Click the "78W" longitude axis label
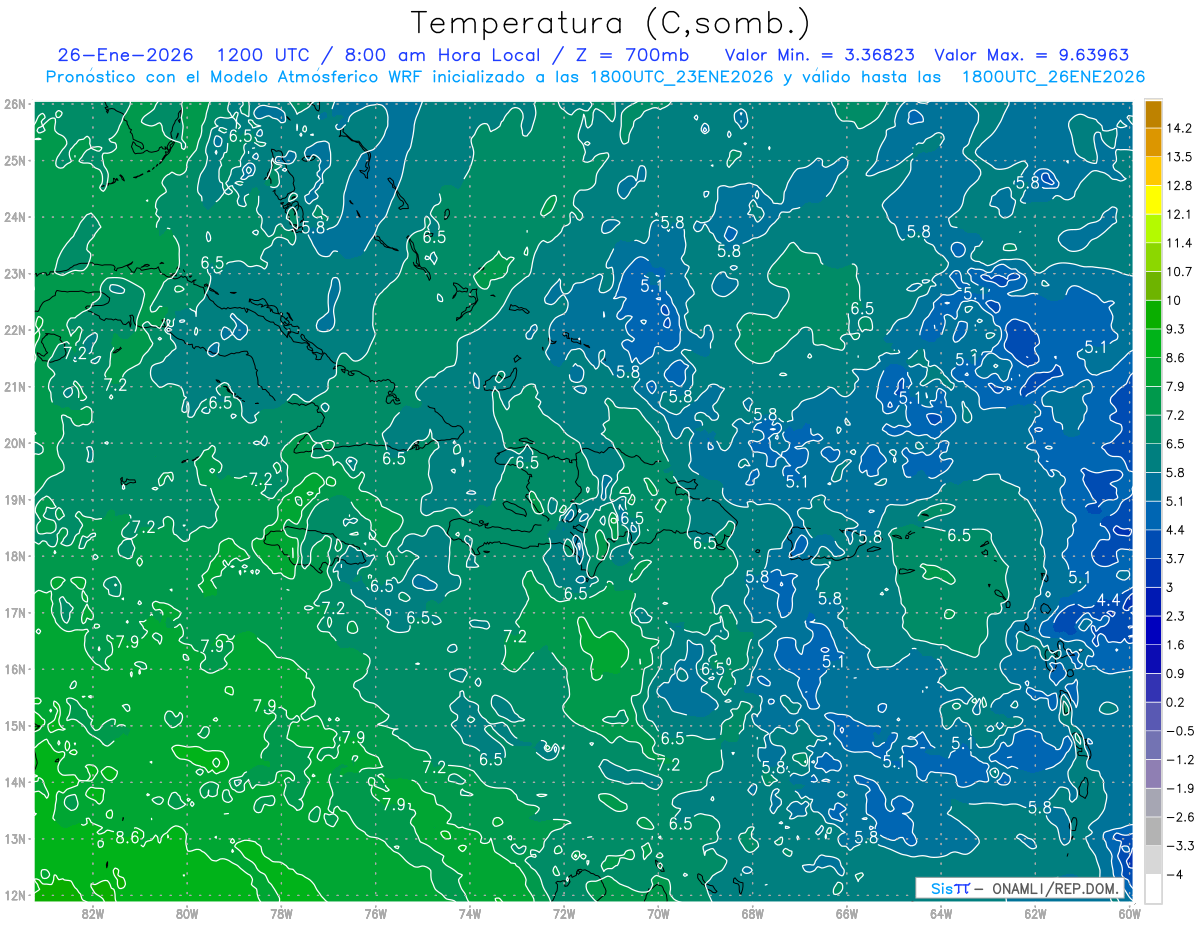This screenshot has width=1200, height=927. pos(281,912)
